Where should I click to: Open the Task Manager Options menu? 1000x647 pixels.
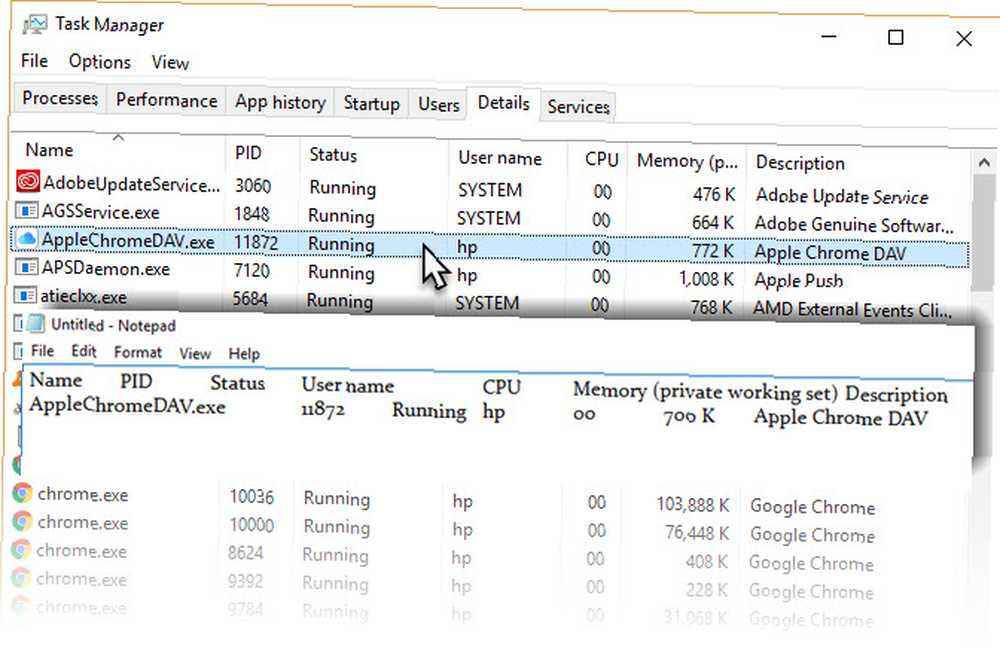99,61
